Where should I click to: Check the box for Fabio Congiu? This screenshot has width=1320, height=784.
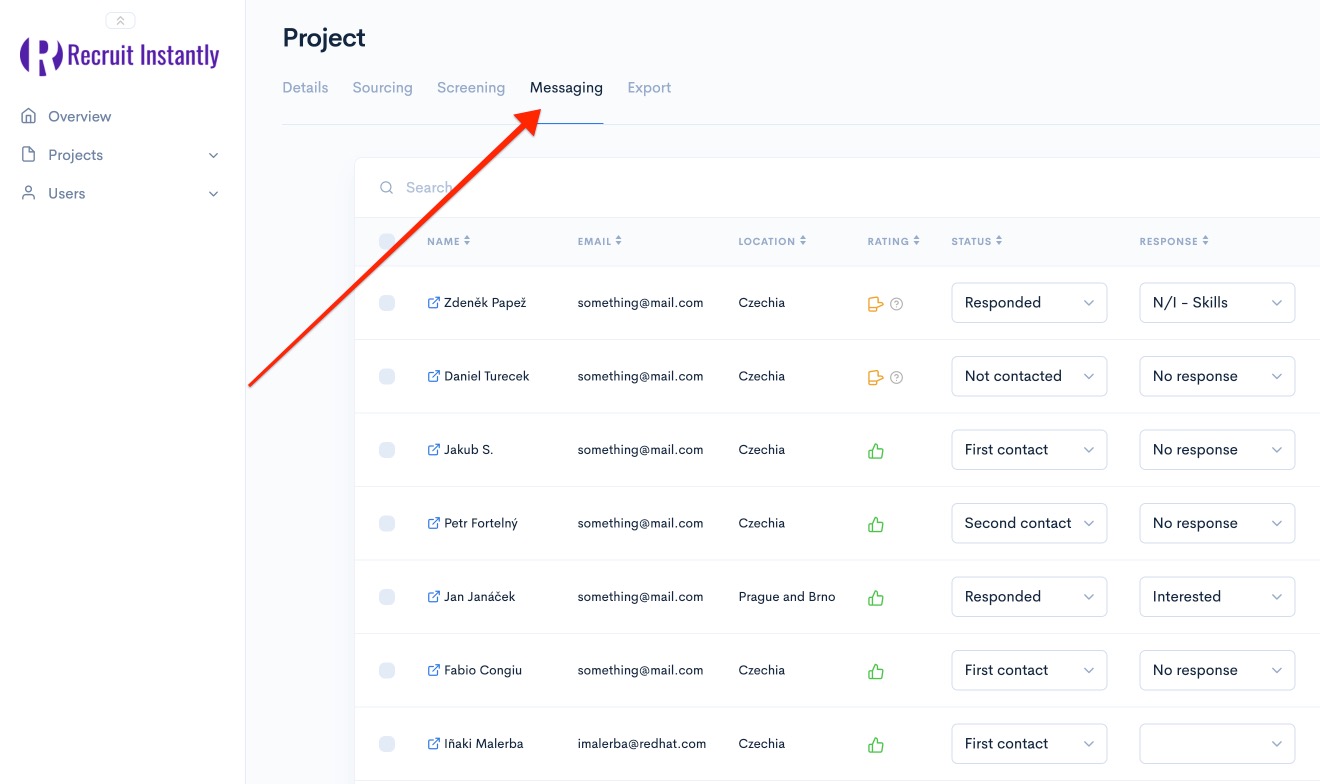(x=387, y=670)
